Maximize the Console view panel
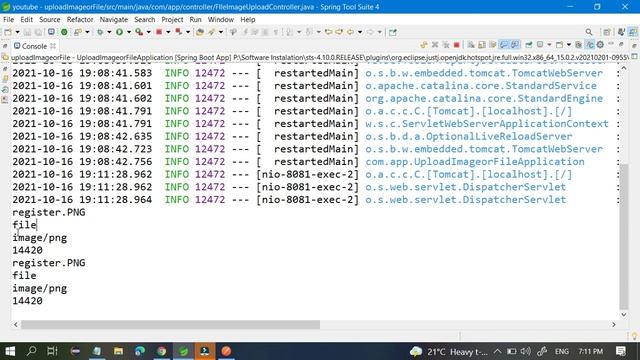640x360 pixels. click(621, 44)
